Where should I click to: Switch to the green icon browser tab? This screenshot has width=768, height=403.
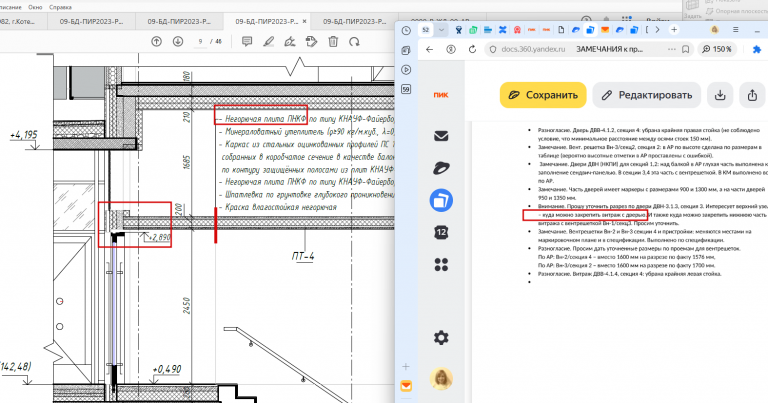pos(473,30)
